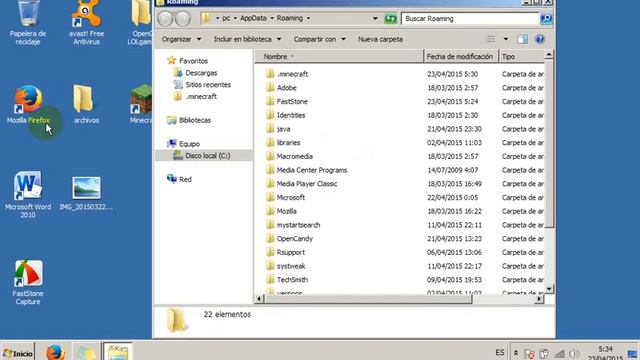Screen dimensions: 640x360
Task: Open Descargas in navigation pane
Action: tap(196, 73)
